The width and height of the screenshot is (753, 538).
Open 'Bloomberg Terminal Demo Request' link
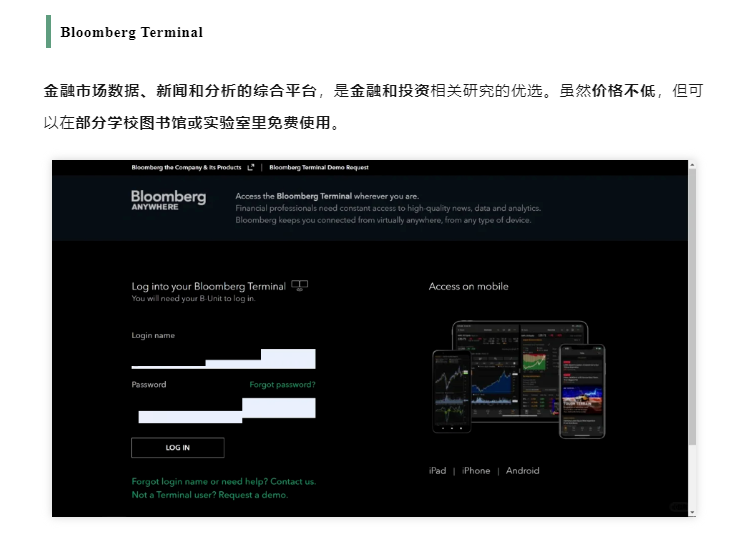tap(319, 167)
